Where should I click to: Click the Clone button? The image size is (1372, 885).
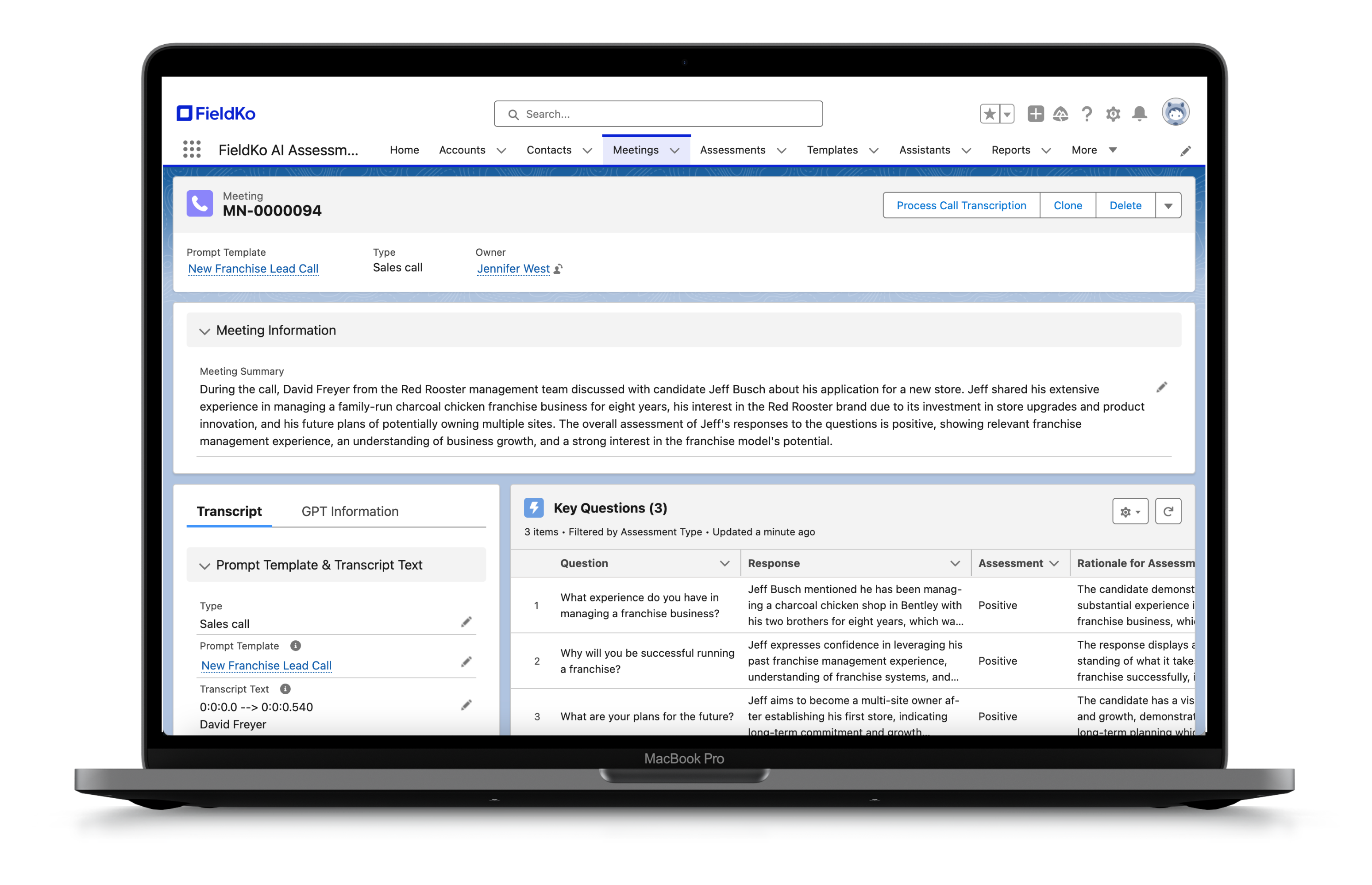(x=1069, y=205)
